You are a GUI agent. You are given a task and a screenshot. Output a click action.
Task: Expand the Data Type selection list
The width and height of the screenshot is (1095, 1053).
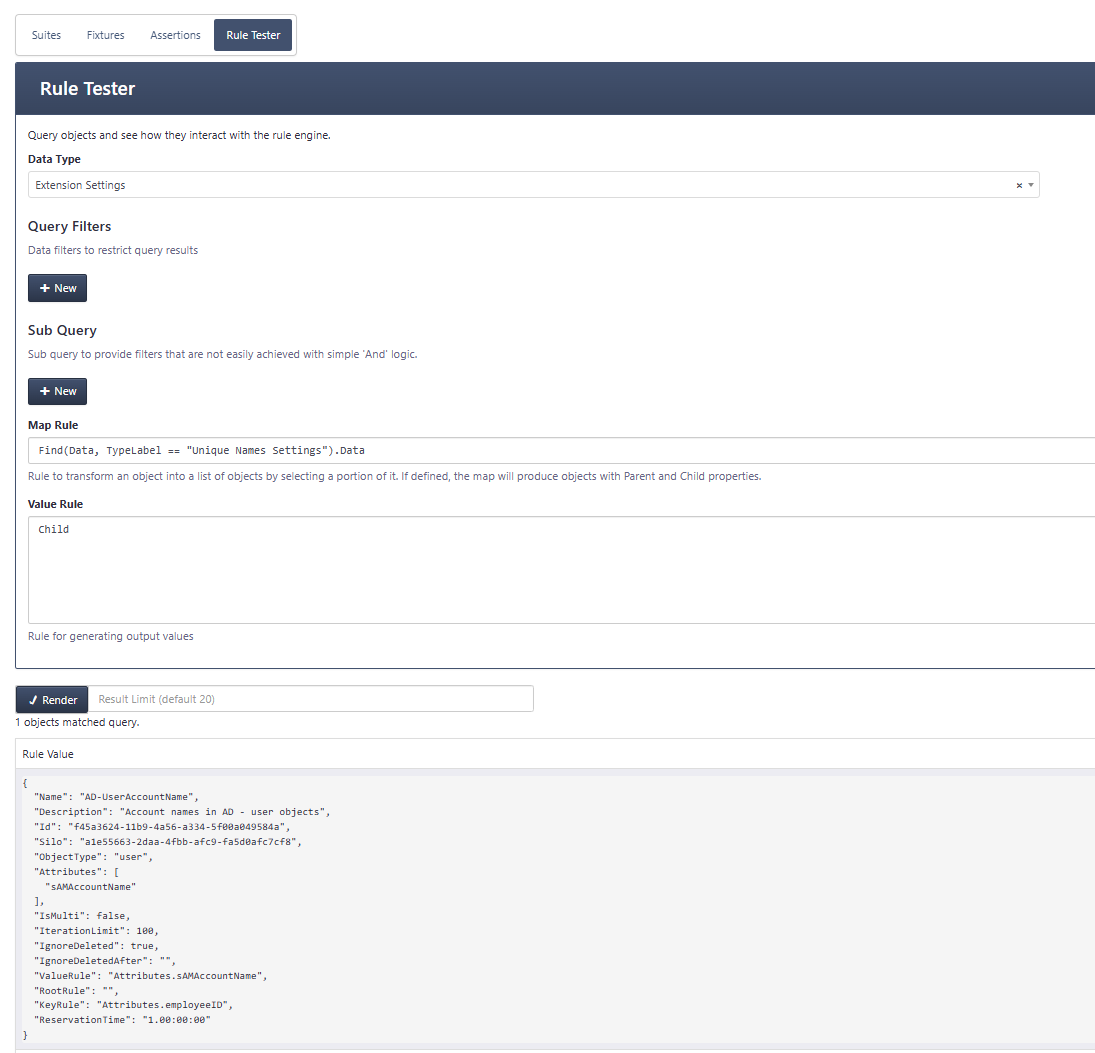coord(1031,185)
